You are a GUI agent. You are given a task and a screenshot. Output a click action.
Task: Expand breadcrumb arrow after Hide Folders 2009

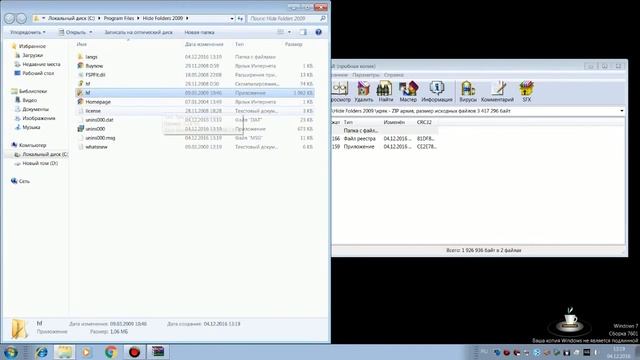click(187, 18)
